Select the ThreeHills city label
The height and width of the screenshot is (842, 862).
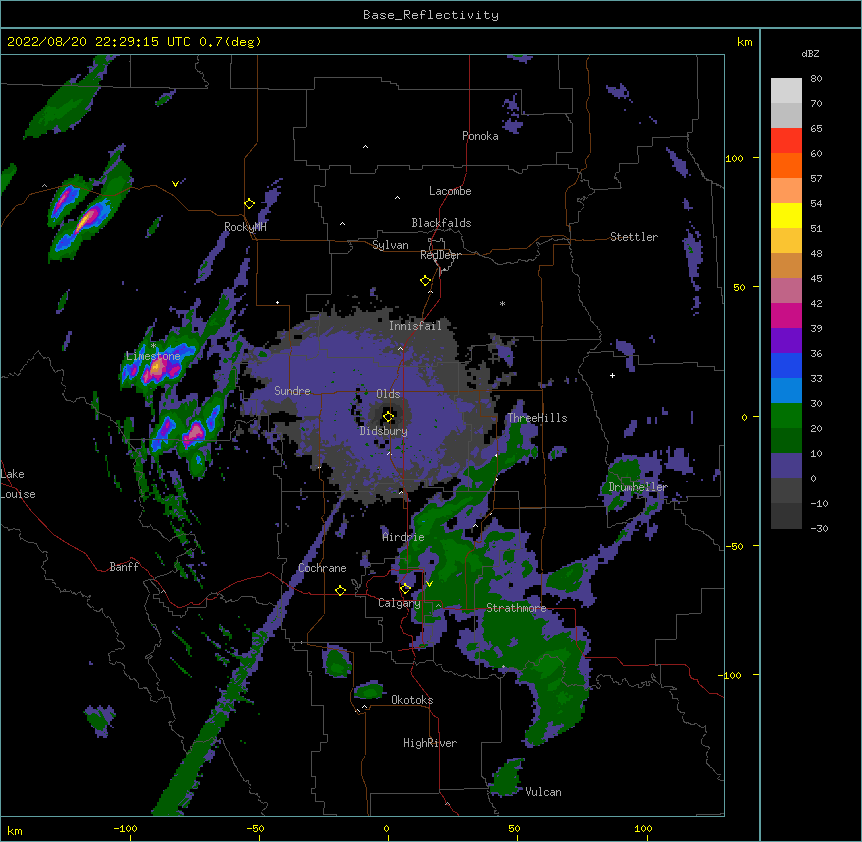pos(537,418)
